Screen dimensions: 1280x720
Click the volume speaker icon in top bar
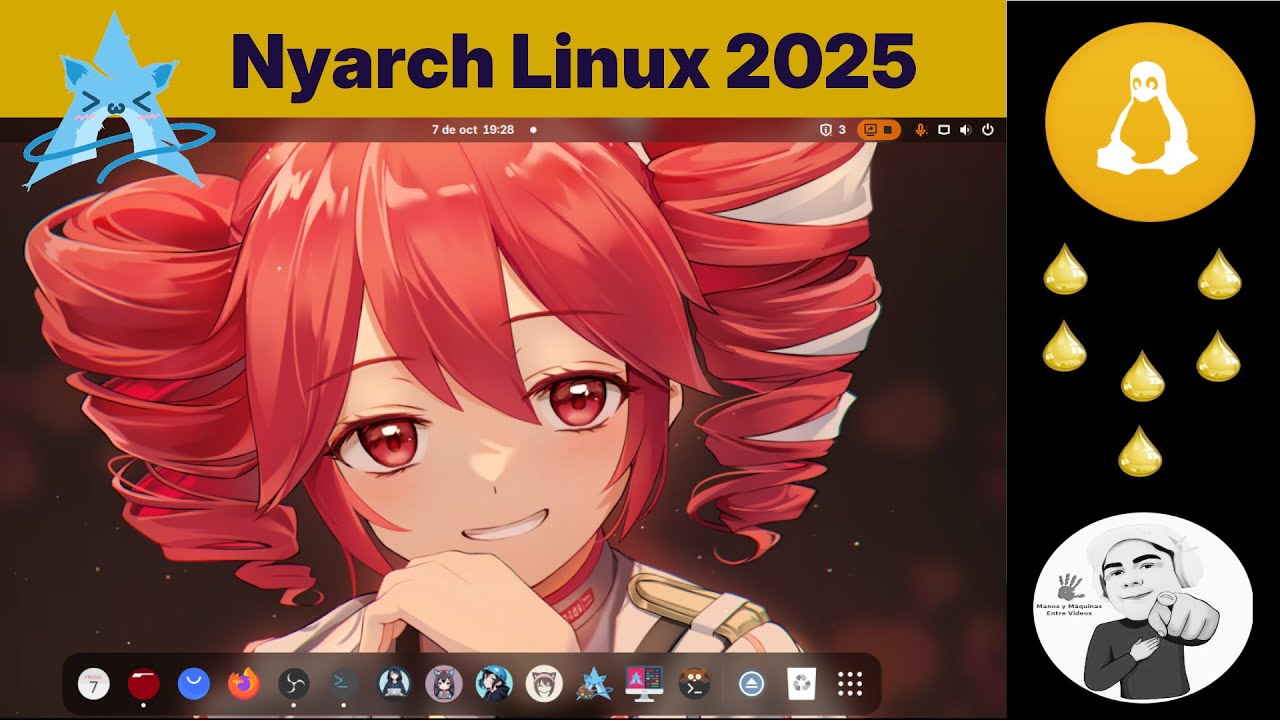click(x=965, y=130)
